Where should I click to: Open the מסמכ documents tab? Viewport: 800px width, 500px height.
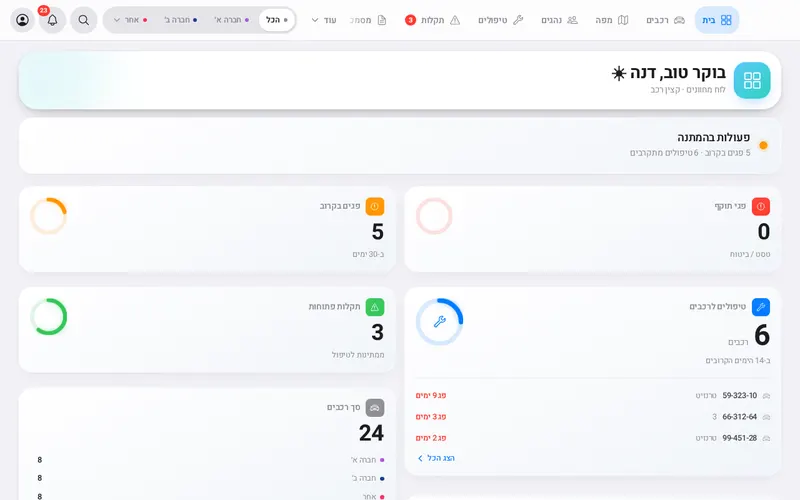368,20
